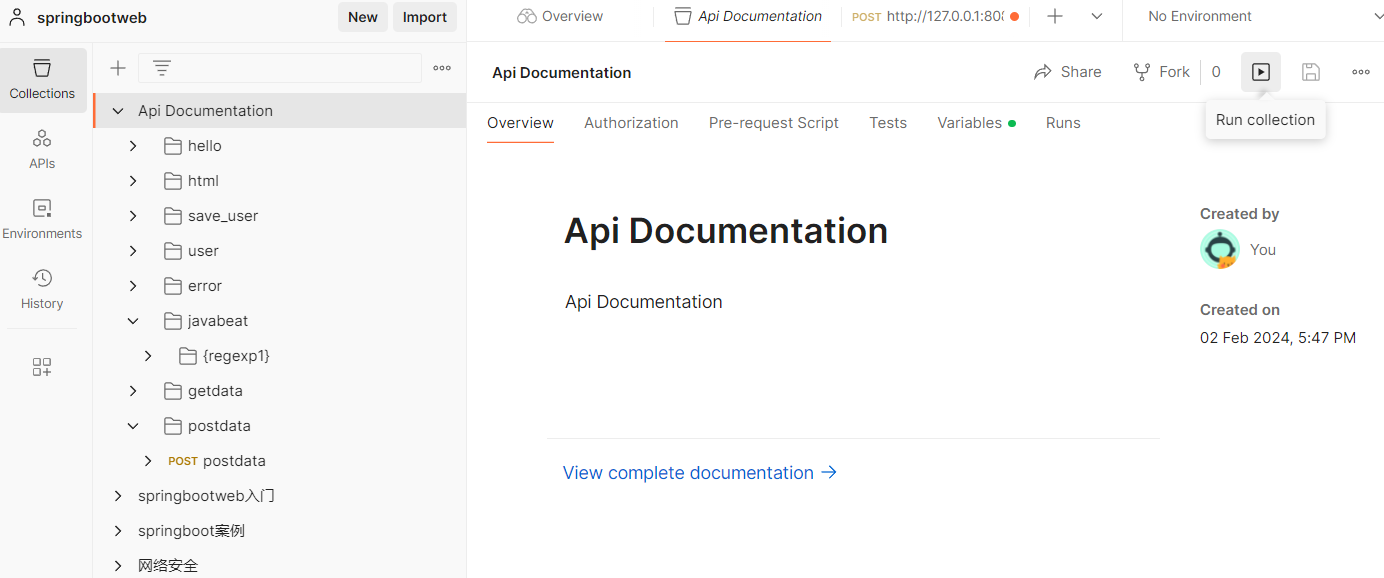Expand the save_user folder chevron

pyautogui.click(x=133, y=216)
